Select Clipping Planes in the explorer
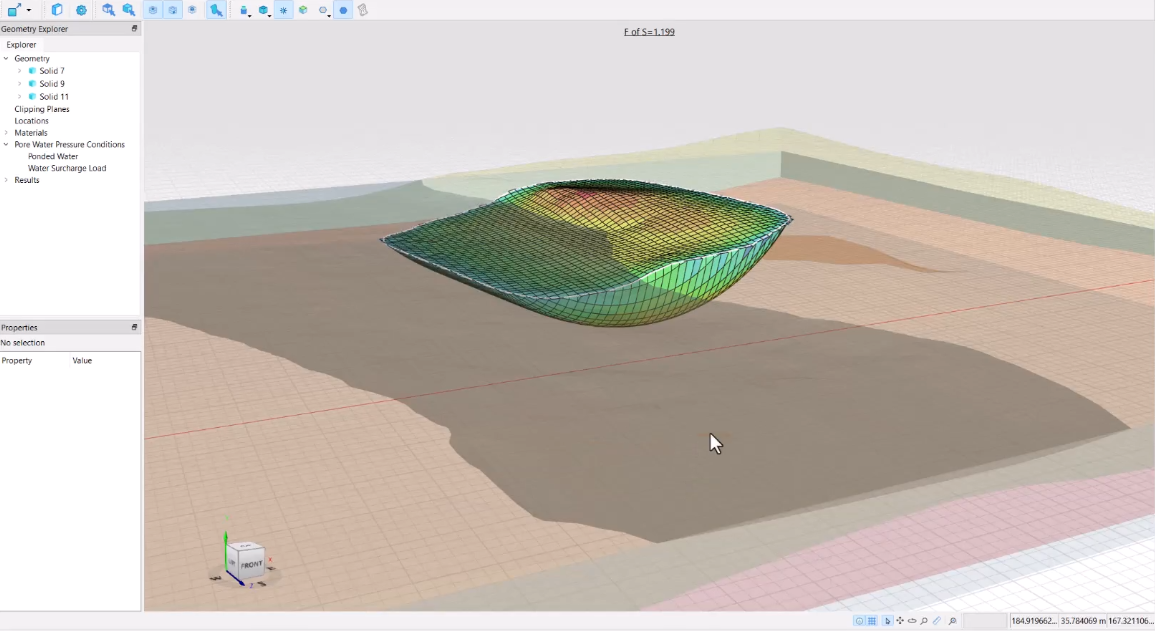Screen dimensions: 1155x631 pos(41,109)
